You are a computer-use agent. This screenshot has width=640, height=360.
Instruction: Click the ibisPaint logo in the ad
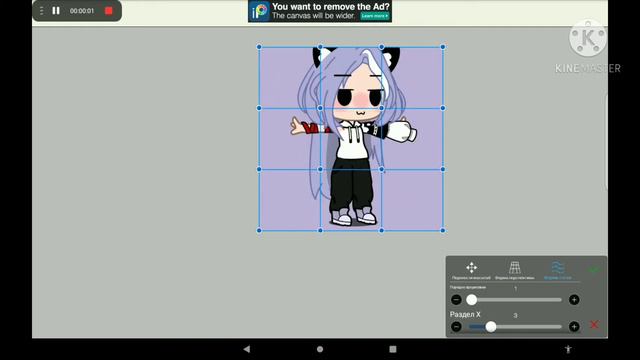260,11
